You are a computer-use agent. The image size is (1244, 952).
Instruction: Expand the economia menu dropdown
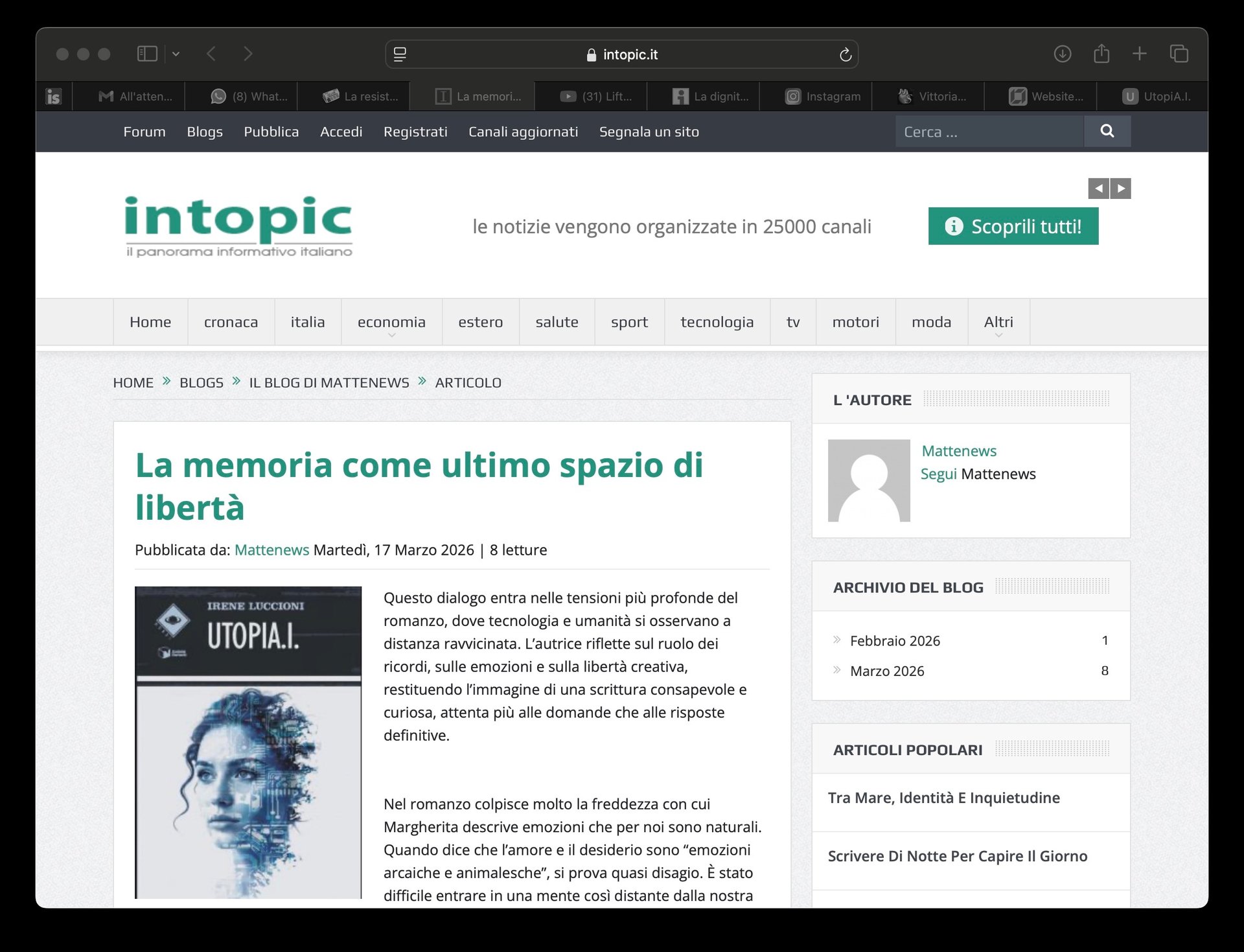(391, 323)
